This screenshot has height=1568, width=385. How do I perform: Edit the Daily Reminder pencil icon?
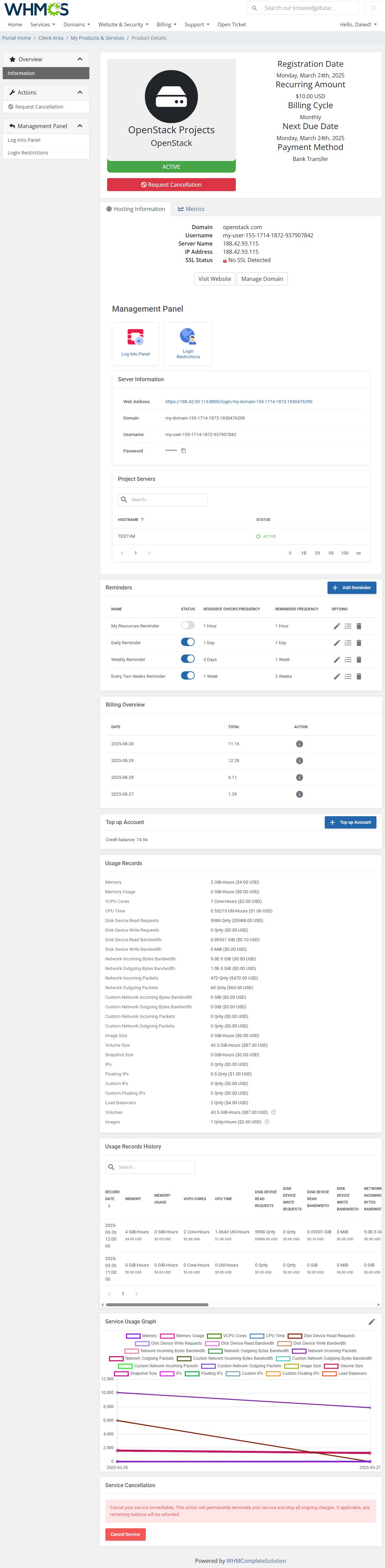click(337, 643)
